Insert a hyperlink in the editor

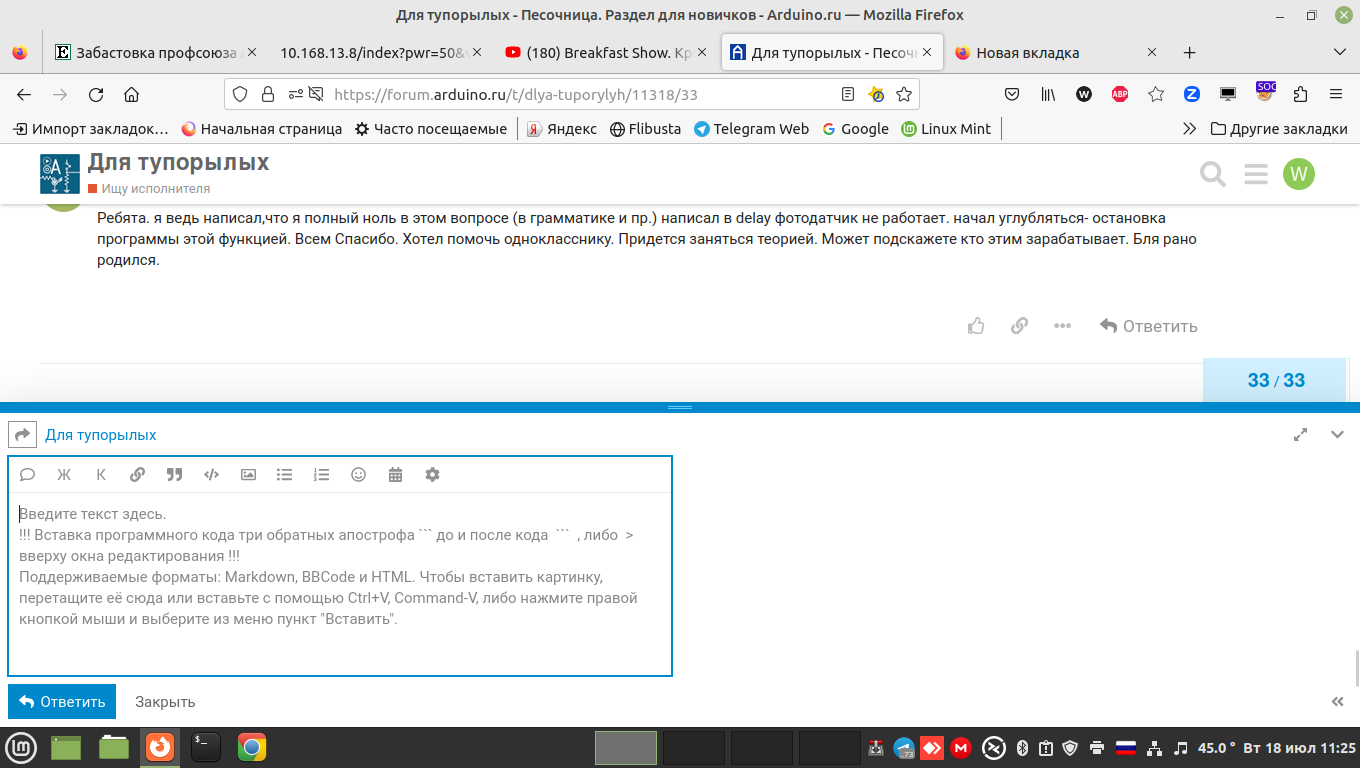pyautogui.click(x=138, y=475)
